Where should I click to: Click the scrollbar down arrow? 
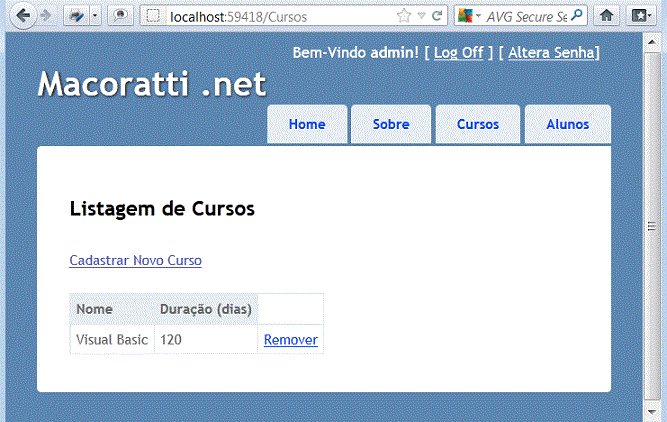coord(652,412)
